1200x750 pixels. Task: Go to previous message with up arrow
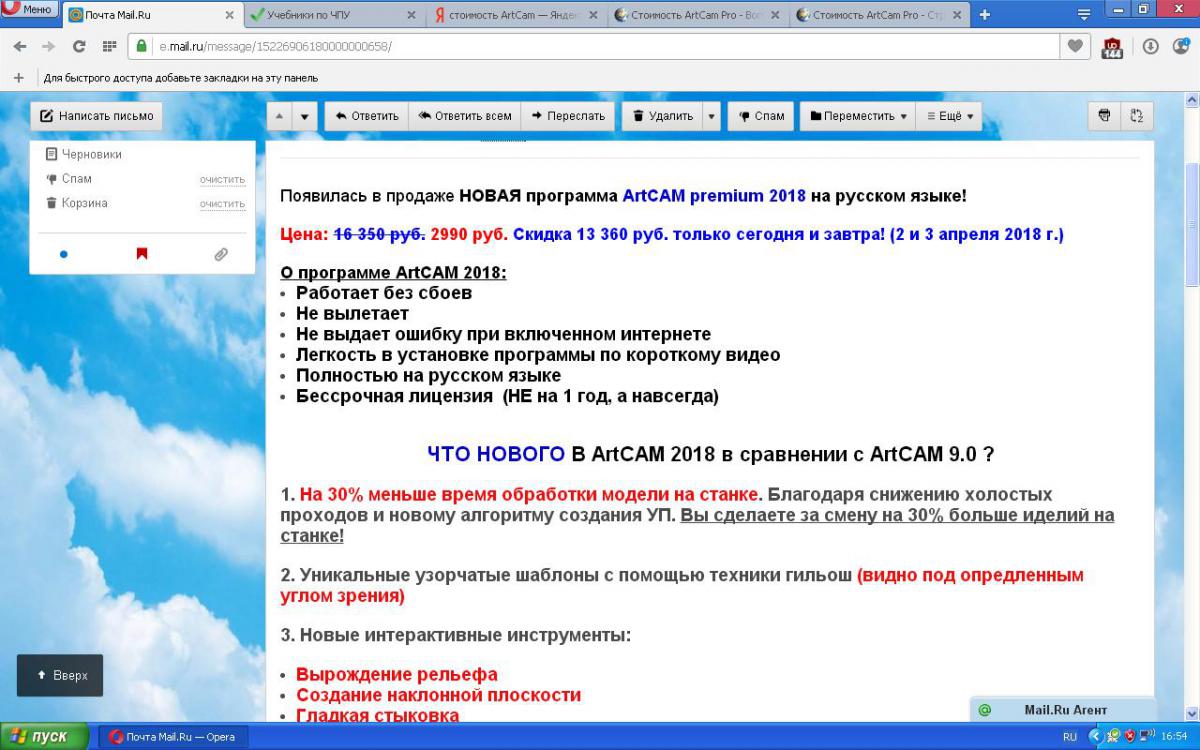(280, 116)
